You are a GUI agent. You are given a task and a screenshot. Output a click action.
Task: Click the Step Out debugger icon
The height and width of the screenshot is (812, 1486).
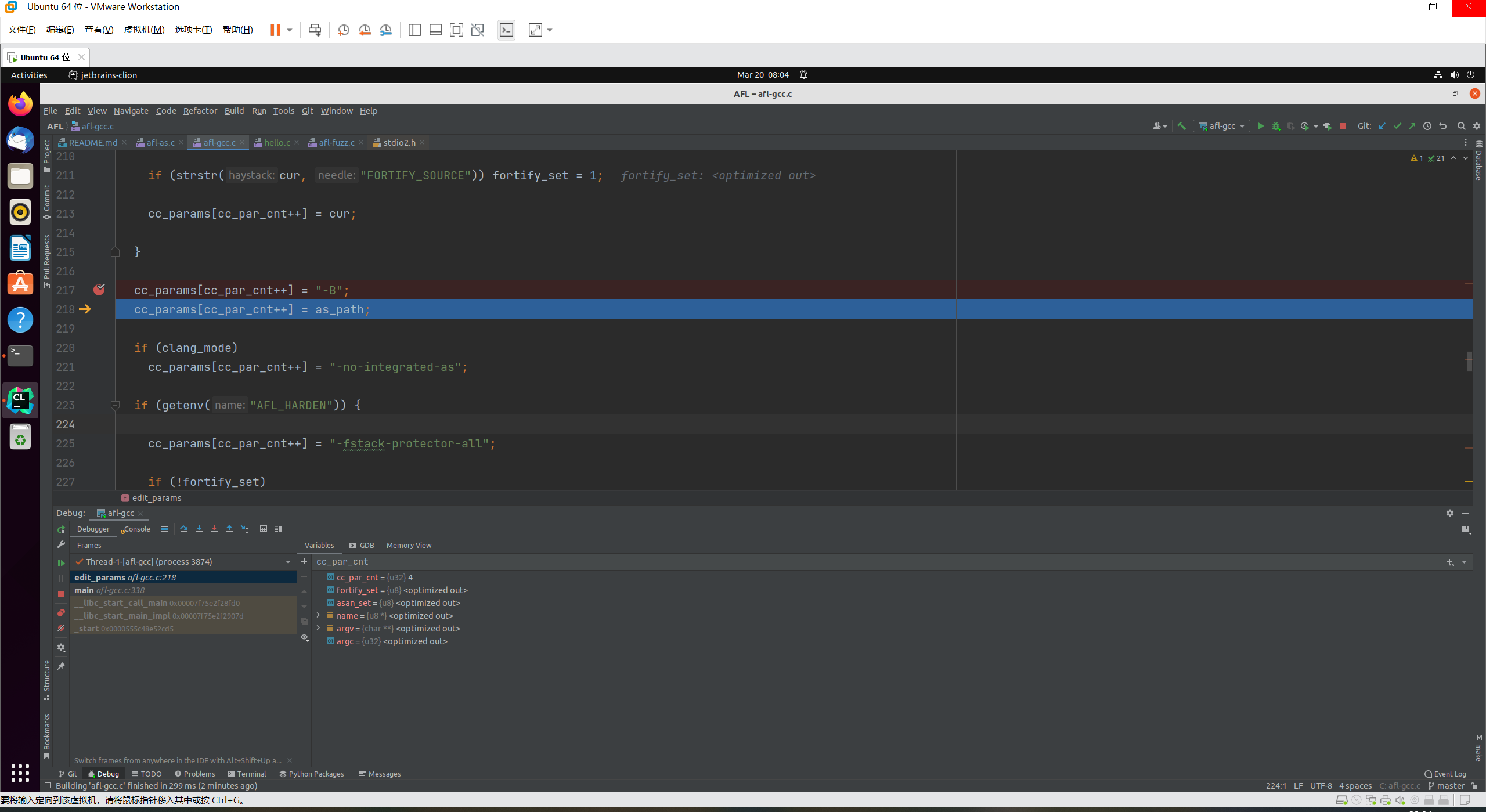(x=229, y=529)
